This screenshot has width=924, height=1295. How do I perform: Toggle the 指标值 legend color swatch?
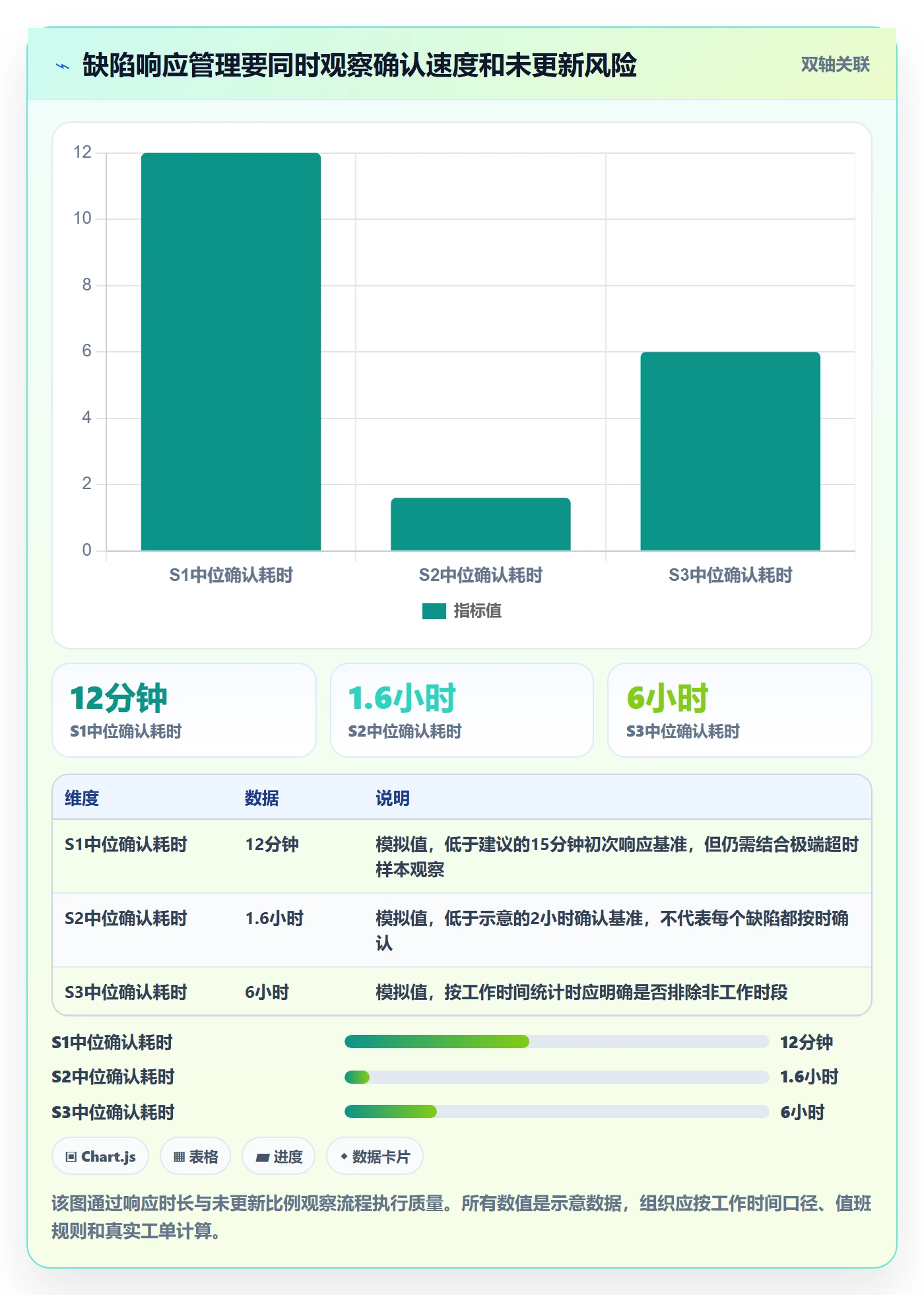click(x=434, y=611)
